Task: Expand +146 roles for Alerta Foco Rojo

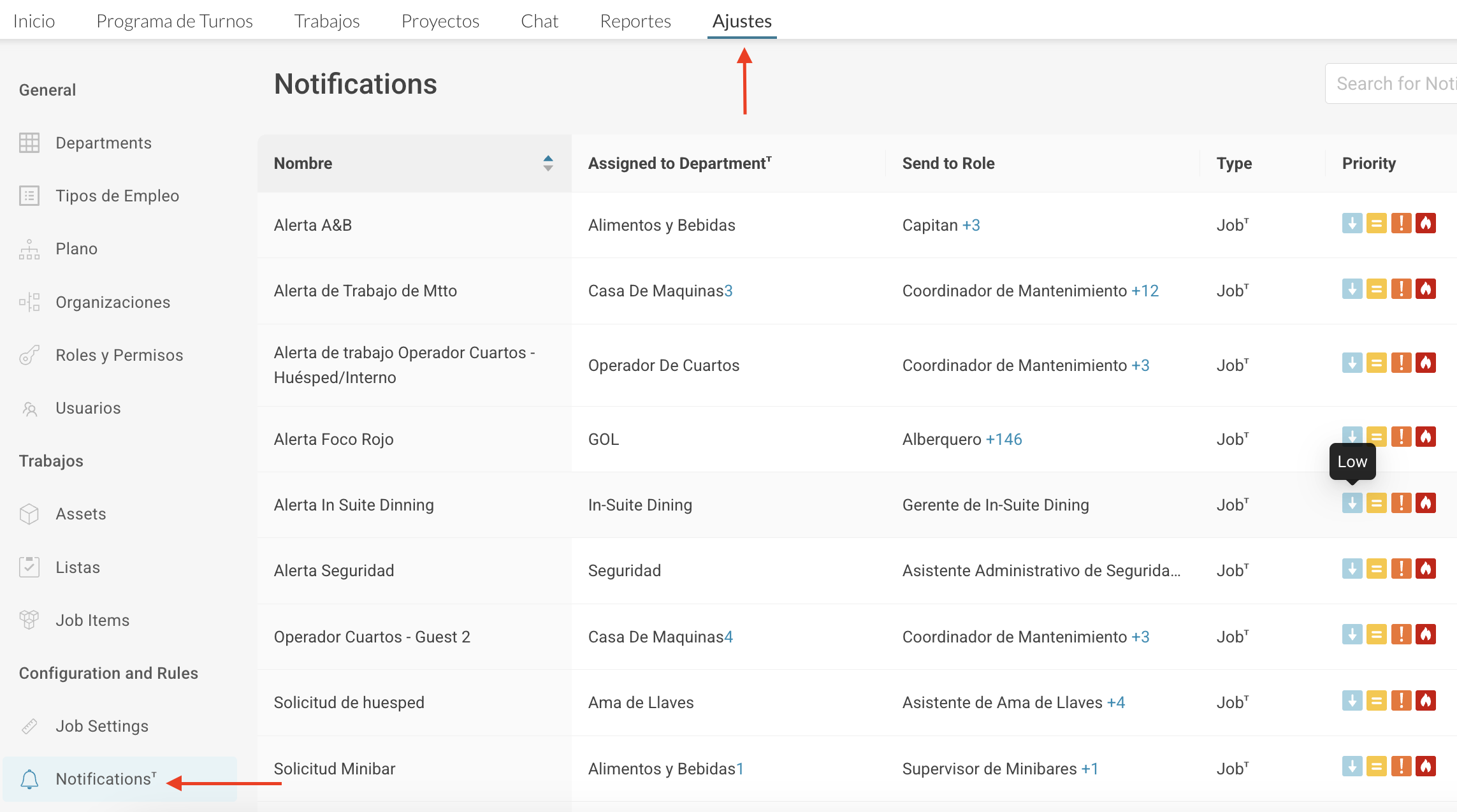Action: tap(1004, 439)
